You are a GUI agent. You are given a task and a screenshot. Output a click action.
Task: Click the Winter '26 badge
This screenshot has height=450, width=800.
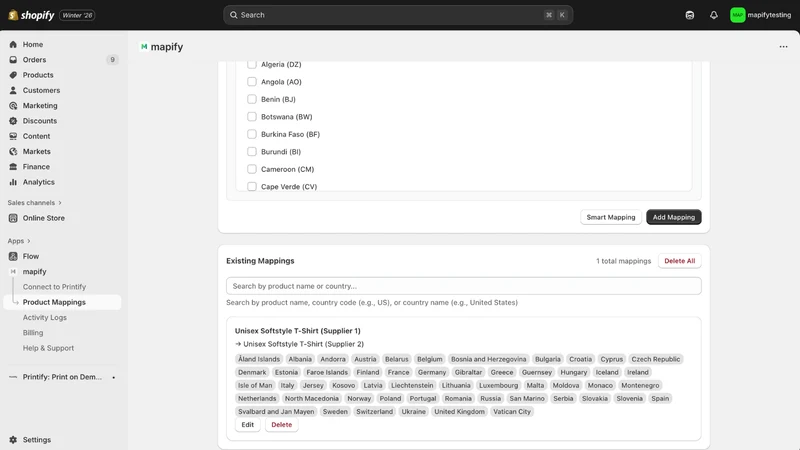(x=77, y=15)
